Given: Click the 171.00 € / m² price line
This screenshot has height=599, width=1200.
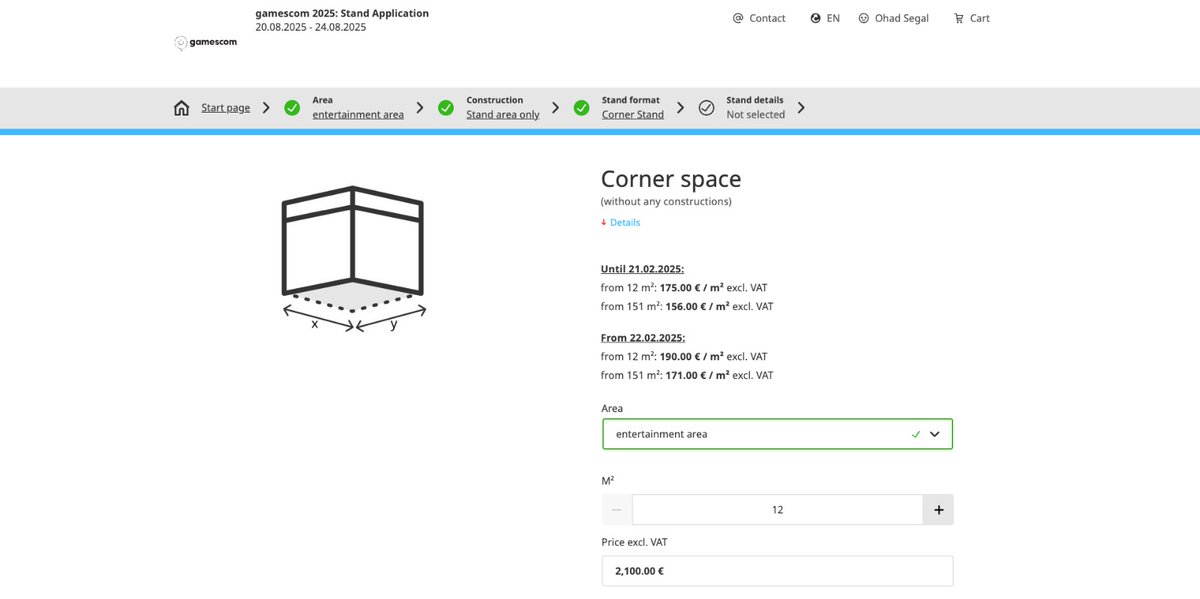Looking at the screenshot, I should tap(687, 375).
